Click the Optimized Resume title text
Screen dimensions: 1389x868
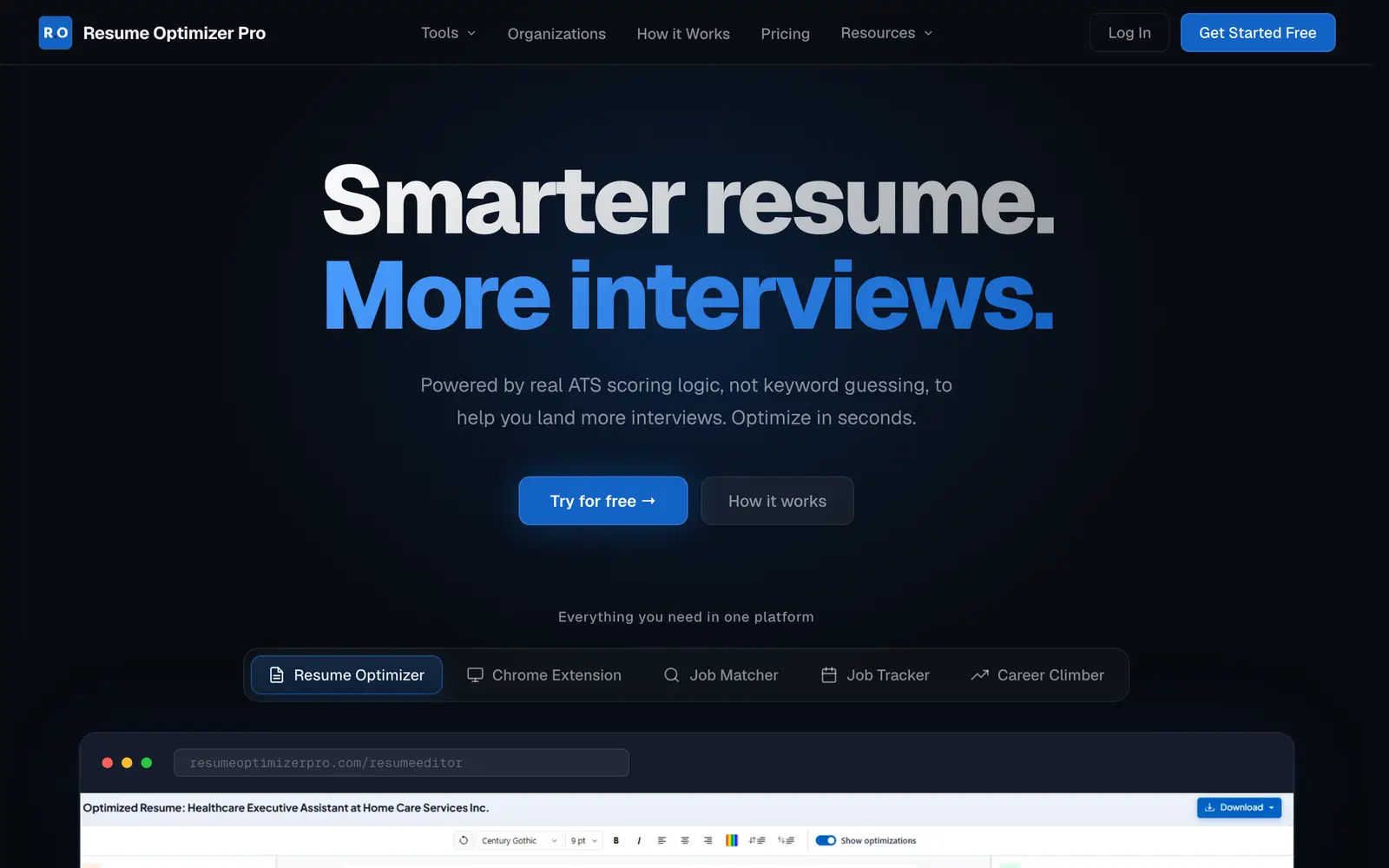click(x=286, y=807)
